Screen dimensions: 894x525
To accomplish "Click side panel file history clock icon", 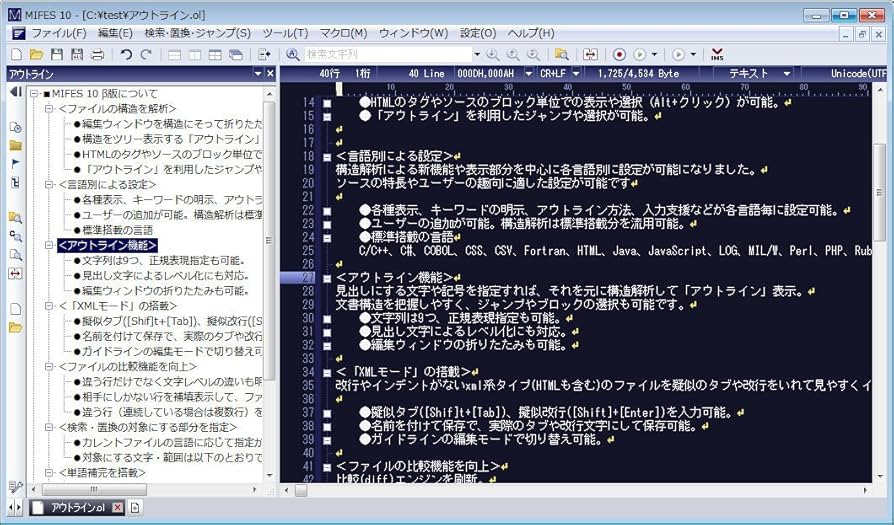I will pyautogui.click(x=15, y=127).
